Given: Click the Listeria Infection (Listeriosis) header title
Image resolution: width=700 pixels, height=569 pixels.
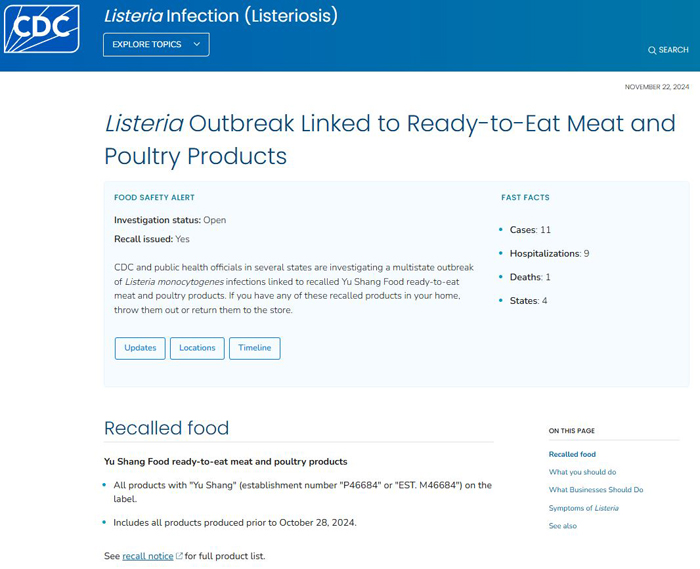Looking at the screenshot, I should coord(221,16).
